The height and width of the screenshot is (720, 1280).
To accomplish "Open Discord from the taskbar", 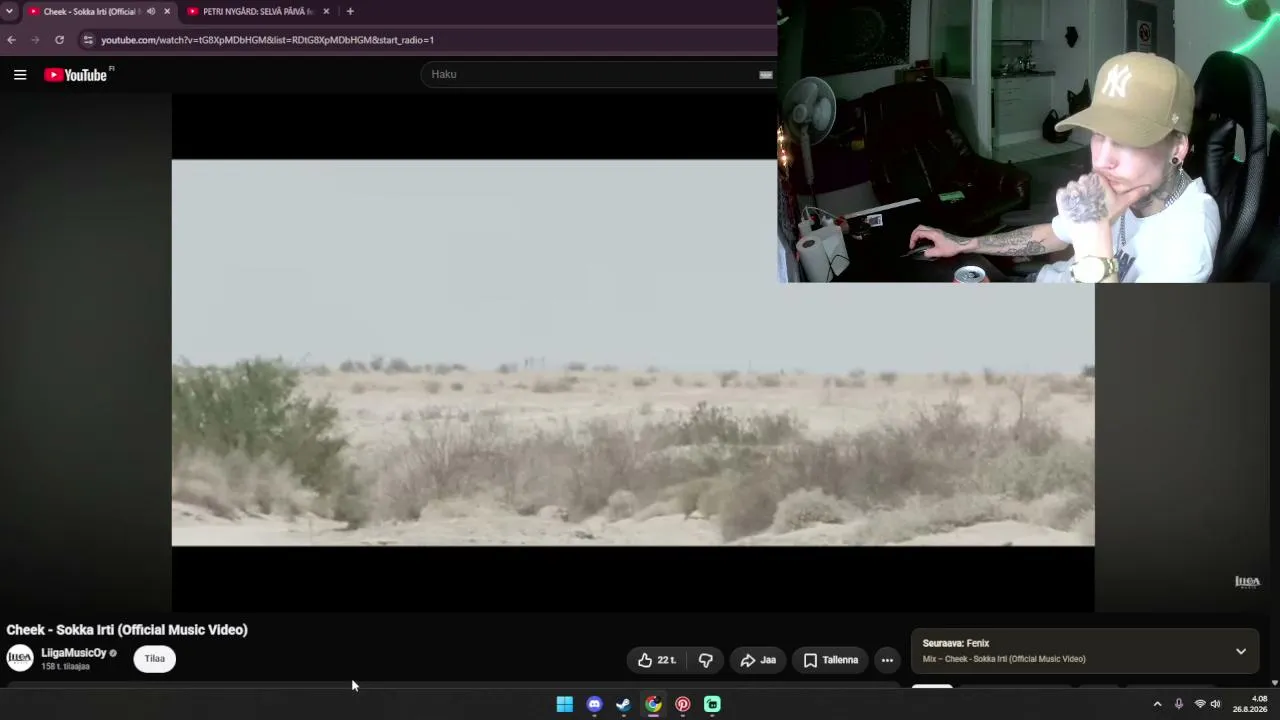I will pyautogui.click(x=594, y=704).
